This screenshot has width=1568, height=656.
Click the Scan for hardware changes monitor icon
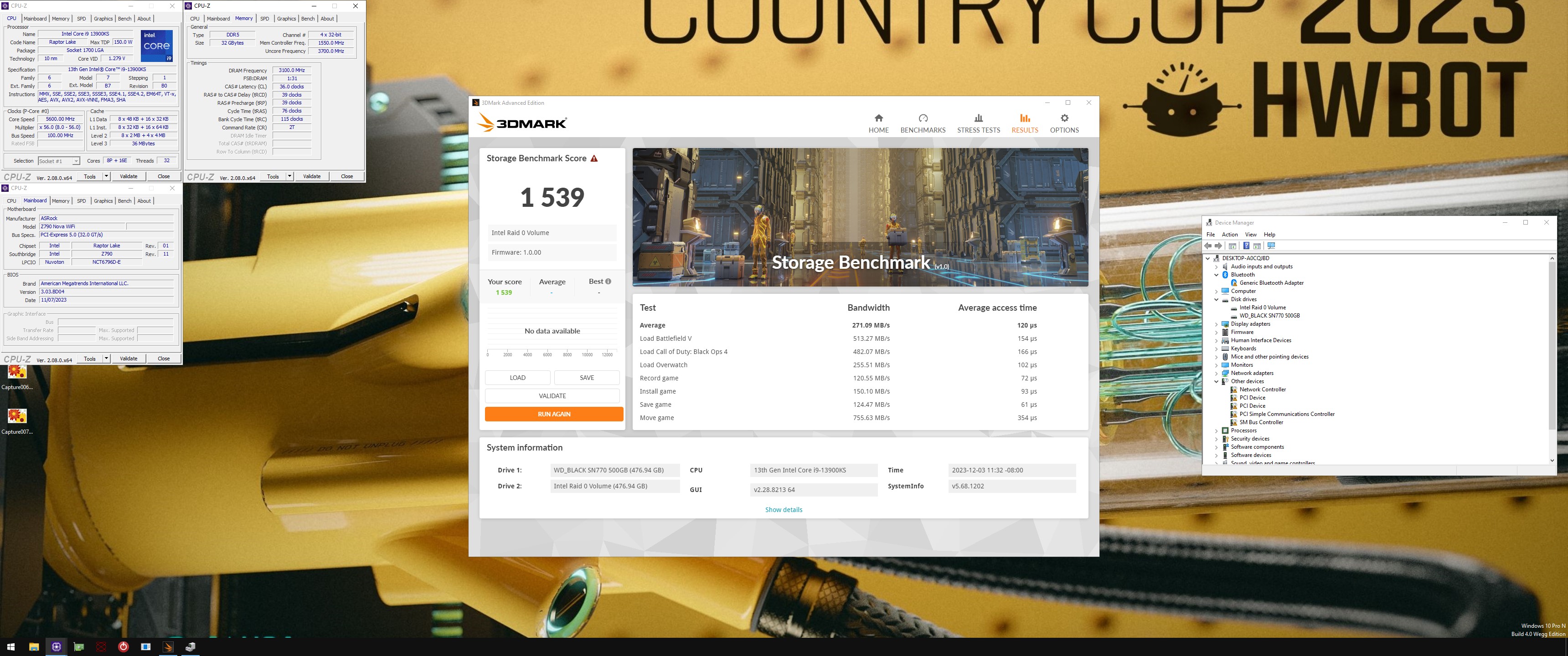[1271, 246]
